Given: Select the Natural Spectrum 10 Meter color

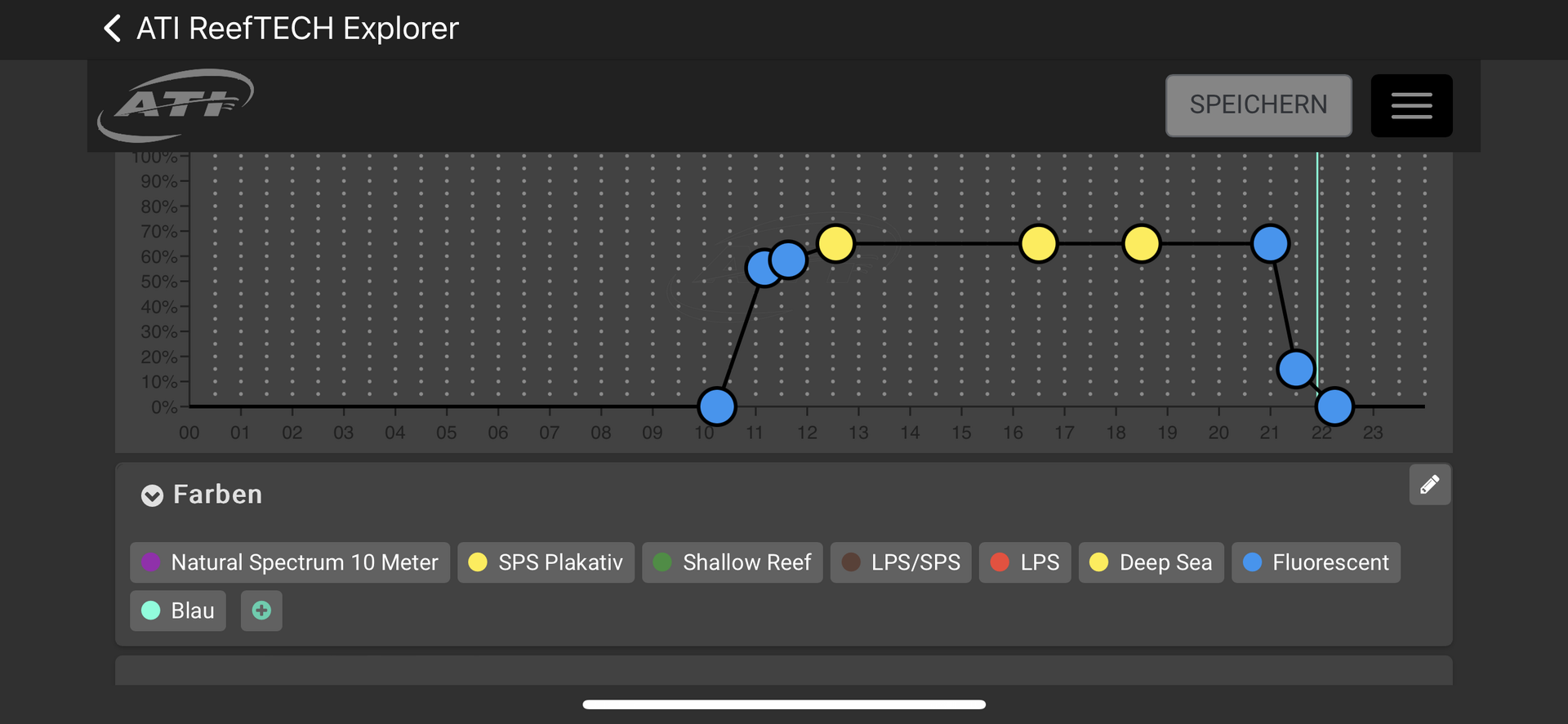Looking at the screenshot, I should coord(290,562).
